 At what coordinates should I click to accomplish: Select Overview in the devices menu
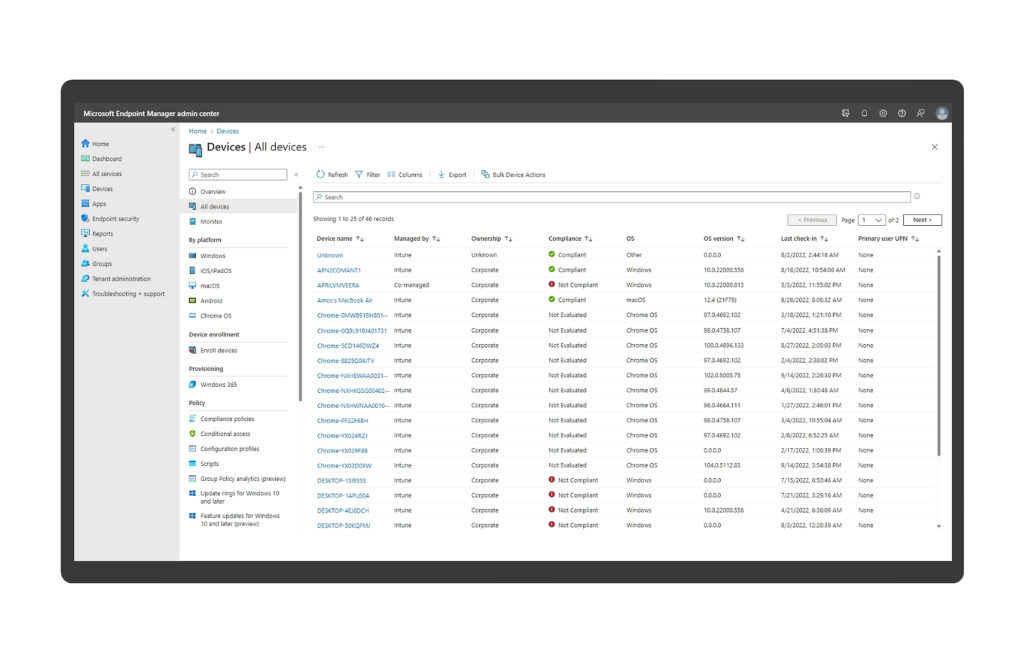tap(212, 192)
